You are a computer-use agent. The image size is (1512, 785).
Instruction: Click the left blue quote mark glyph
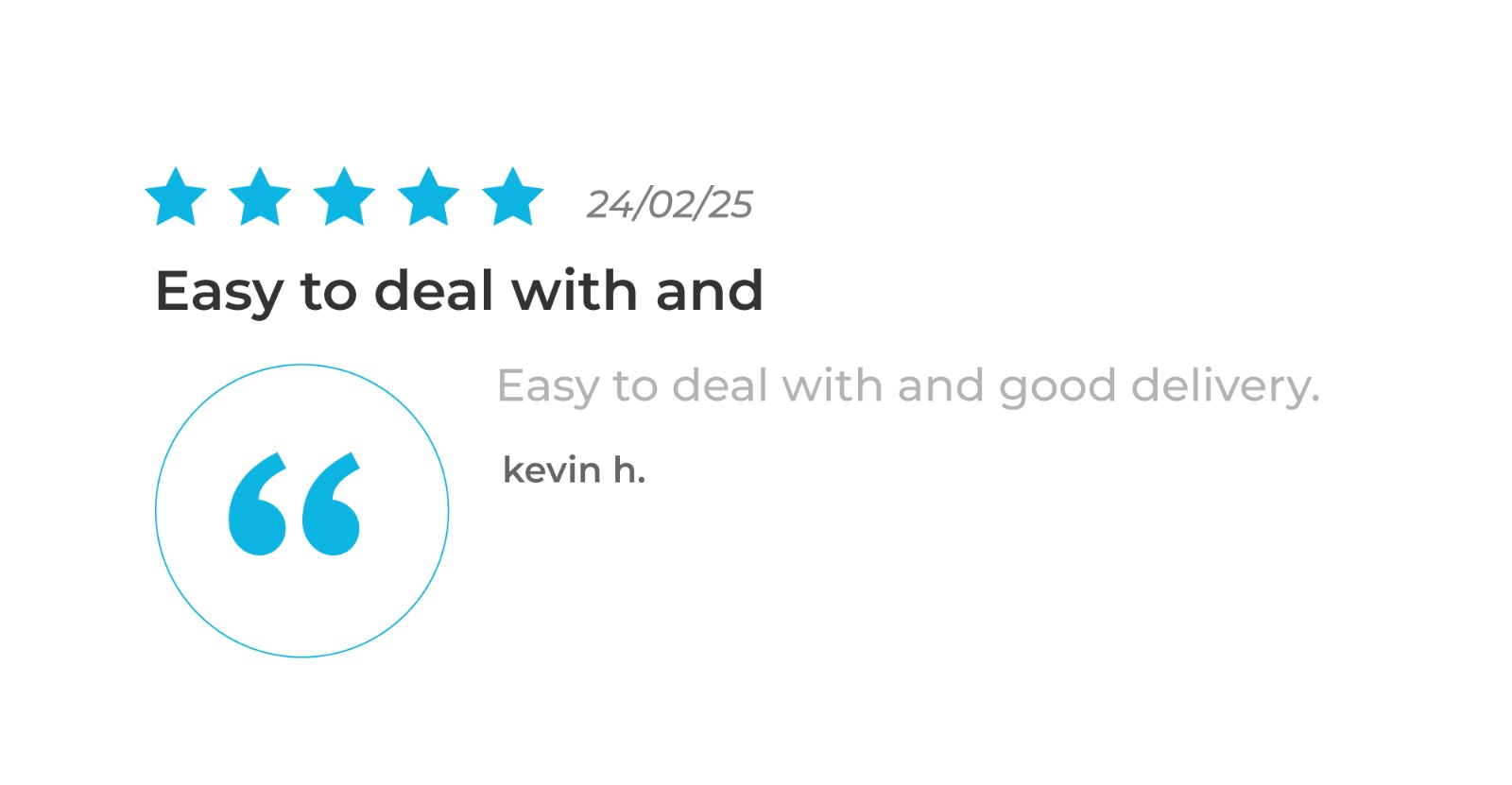tap(257, 504)
